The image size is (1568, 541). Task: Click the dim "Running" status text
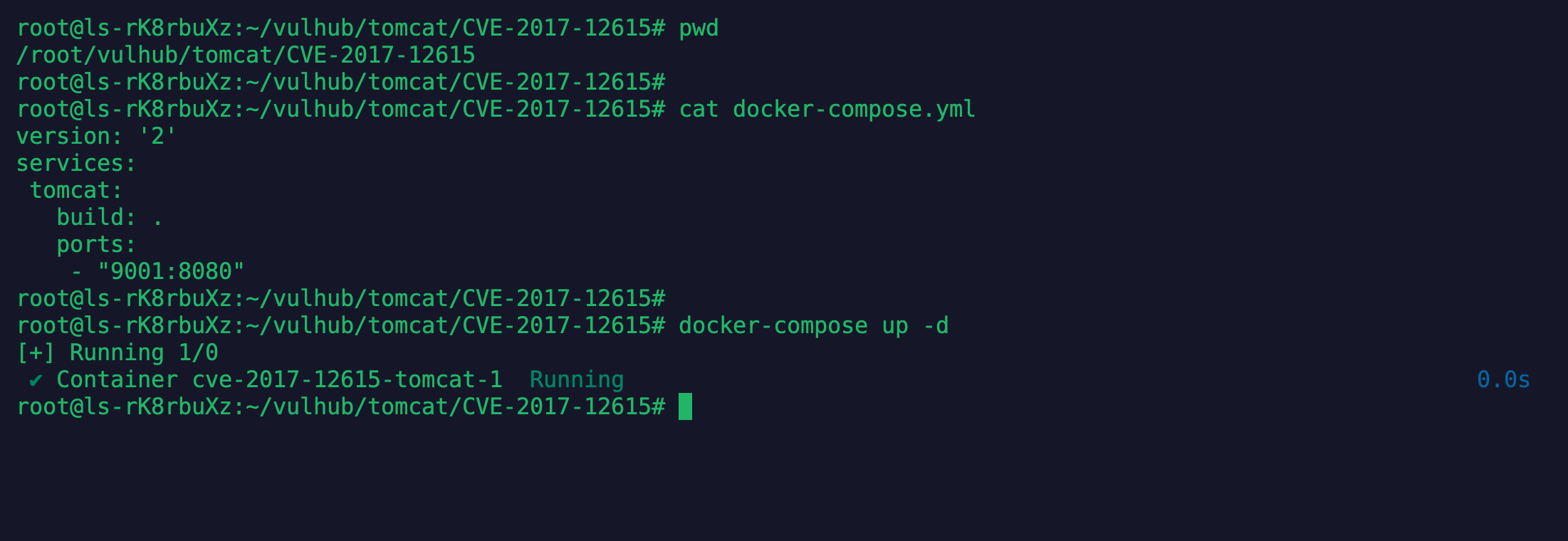point(577,380)
